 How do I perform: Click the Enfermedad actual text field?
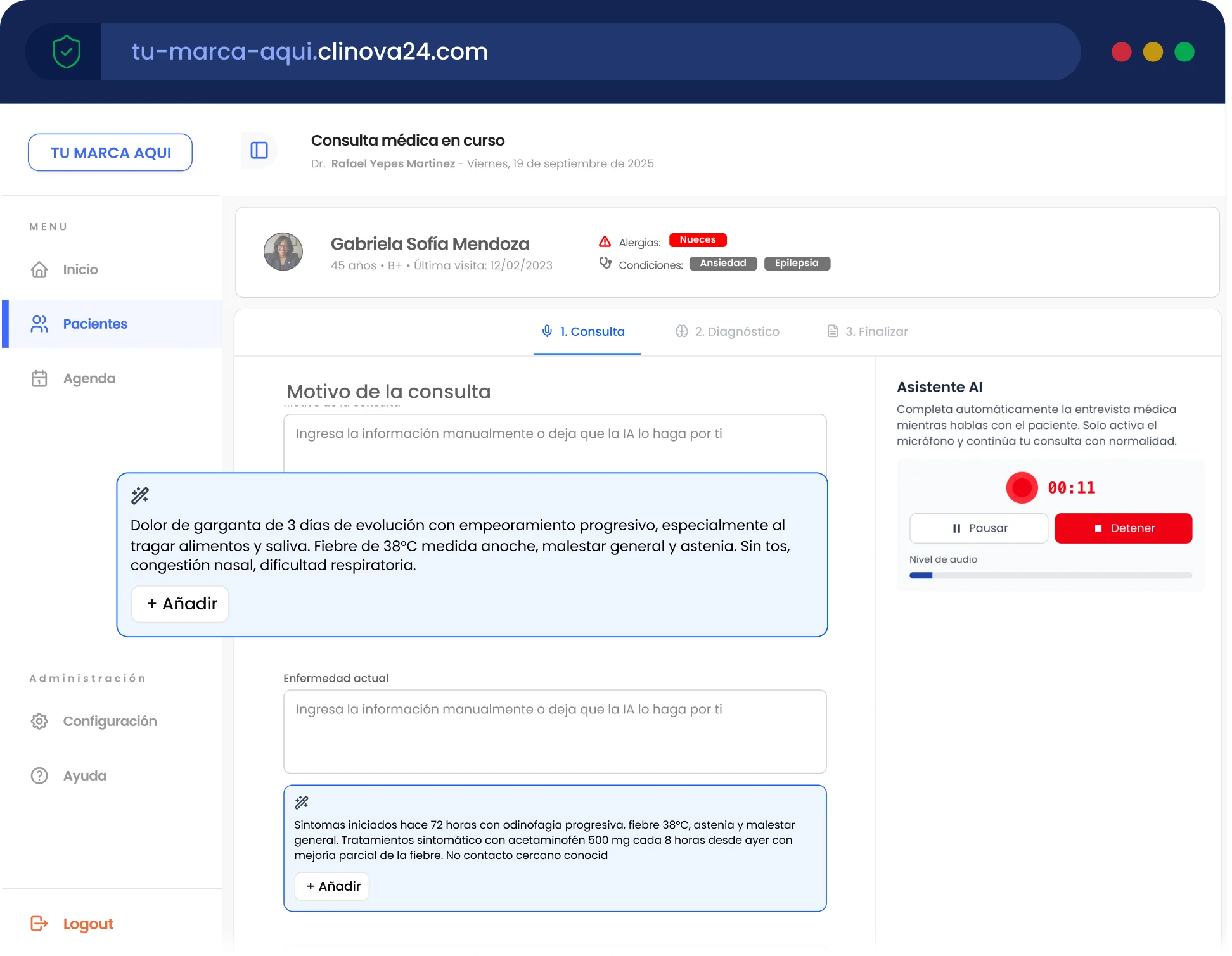coord(555,732)
